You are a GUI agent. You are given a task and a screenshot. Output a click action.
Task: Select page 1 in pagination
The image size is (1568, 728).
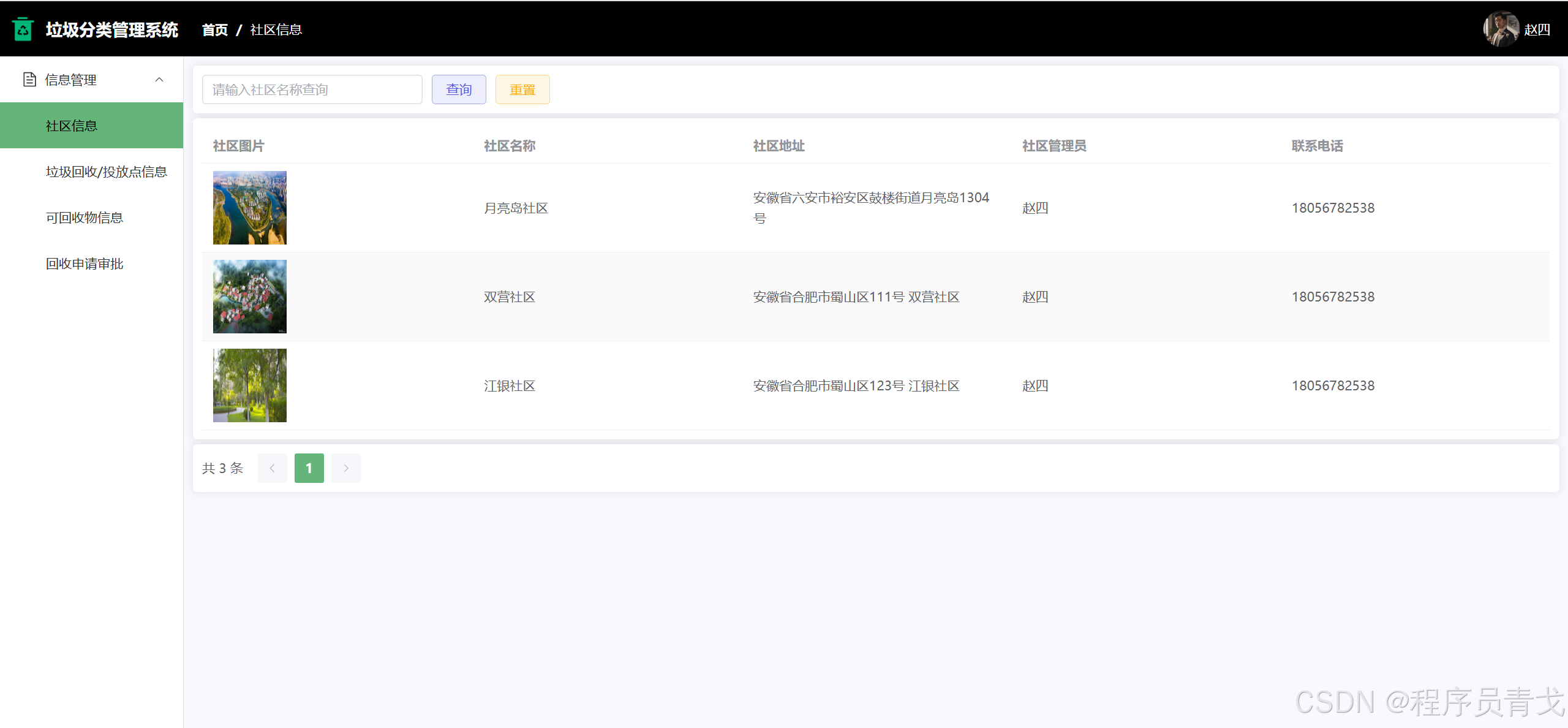pyautogui.click(x=309, y=468)
